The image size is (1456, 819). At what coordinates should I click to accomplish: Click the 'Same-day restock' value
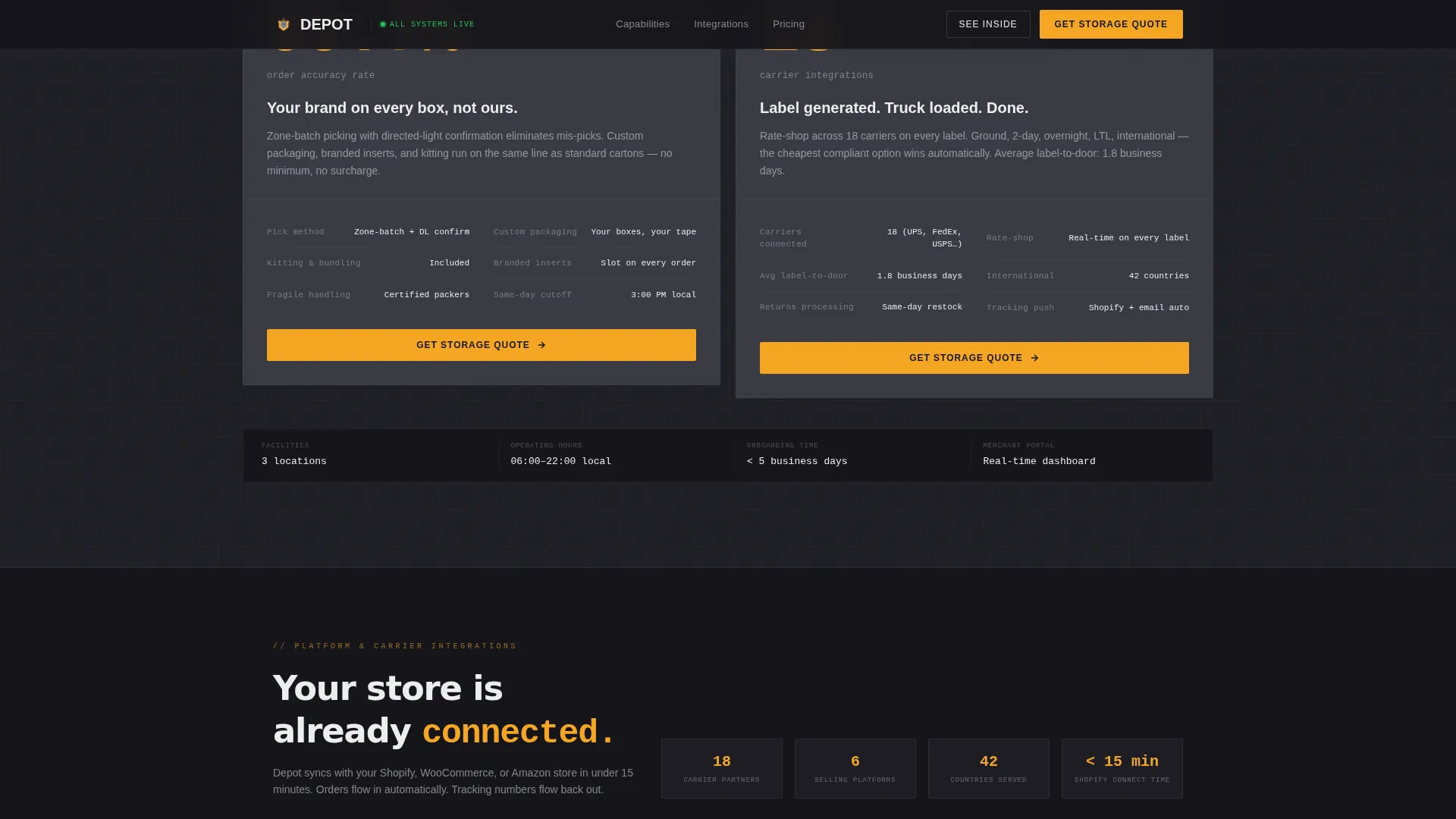click(x=922, y=307)
